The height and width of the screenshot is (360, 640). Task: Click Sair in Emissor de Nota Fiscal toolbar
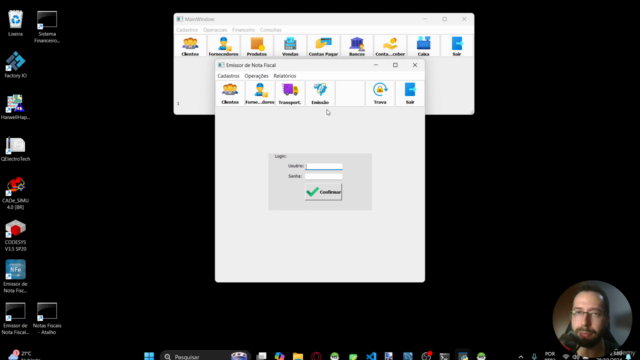pyautogui.click(x=410, y=93)
